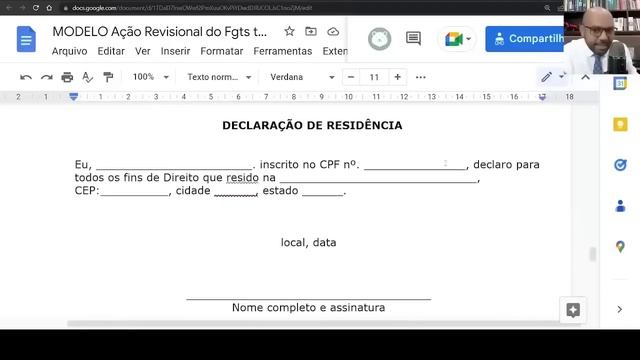Click the Explore button at bottom right
Image resolution: width=640 pixels, height=360 pixels.
[x=573, y=310]
